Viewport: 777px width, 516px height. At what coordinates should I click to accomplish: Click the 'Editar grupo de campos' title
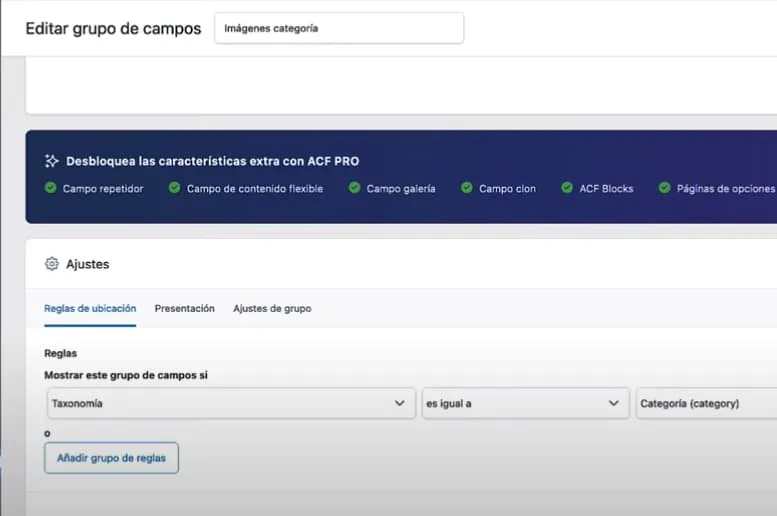click(x=113, y=29)
